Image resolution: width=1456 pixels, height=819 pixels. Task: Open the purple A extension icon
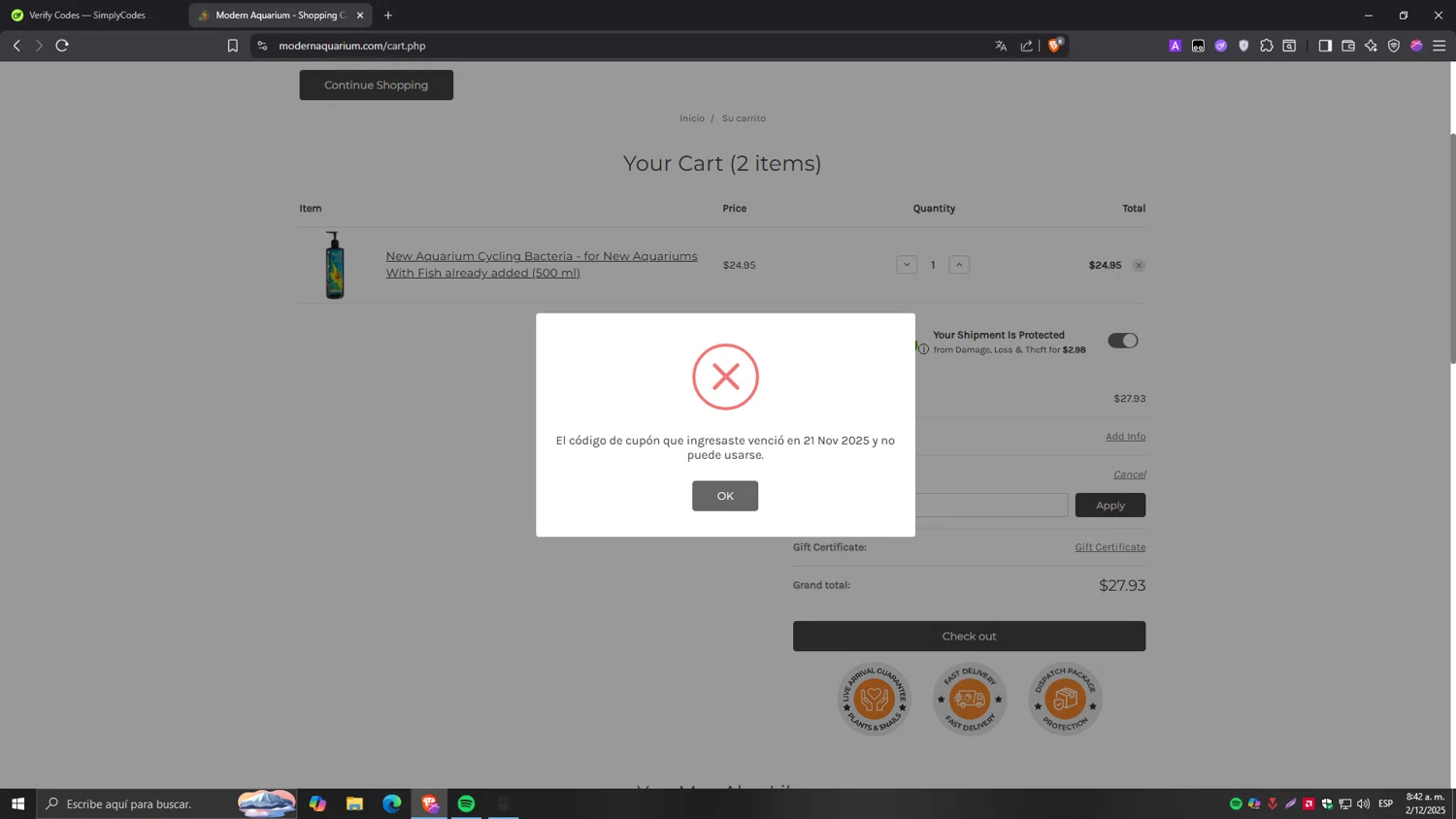click(1175, 46)
